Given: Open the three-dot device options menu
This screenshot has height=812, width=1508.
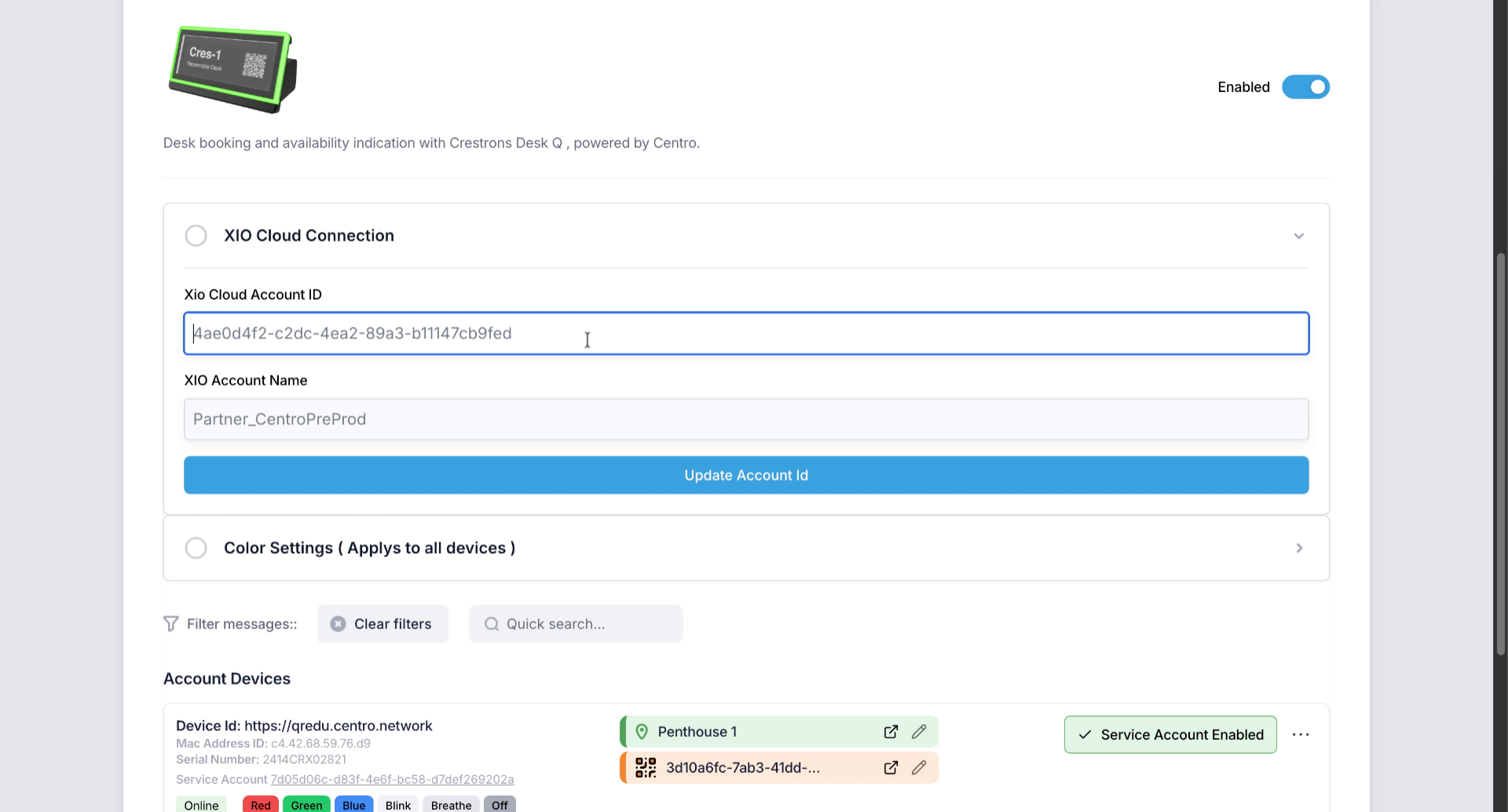Looking at the screenshot, I should click(x=1301, y=735).
